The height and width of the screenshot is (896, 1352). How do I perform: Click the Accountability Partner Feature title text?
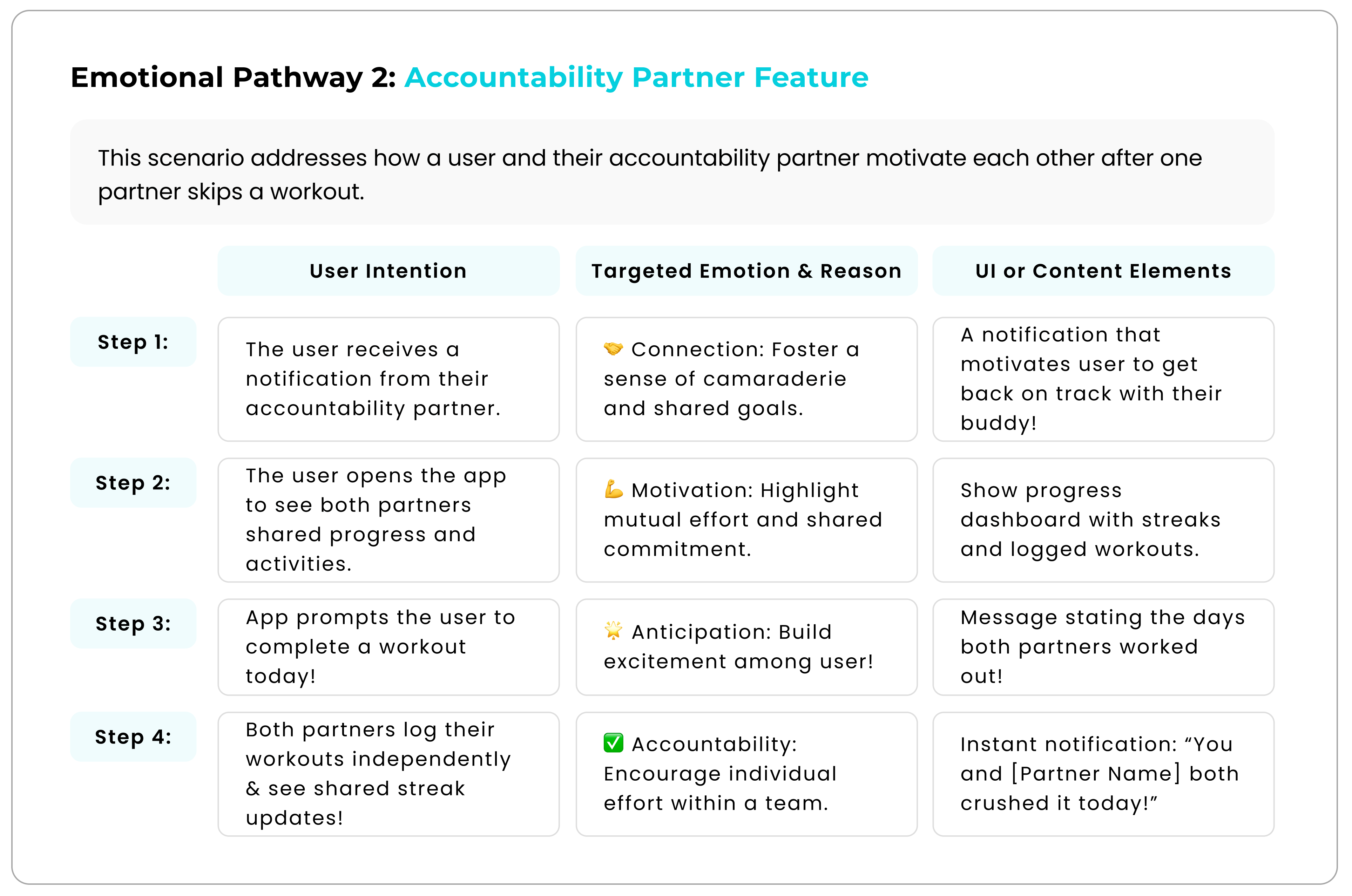(637, 78)
